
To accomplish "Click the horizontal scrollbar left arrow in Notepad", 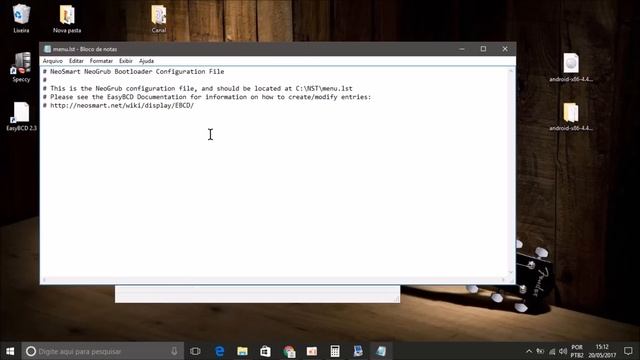I will [x=44, y=280].
